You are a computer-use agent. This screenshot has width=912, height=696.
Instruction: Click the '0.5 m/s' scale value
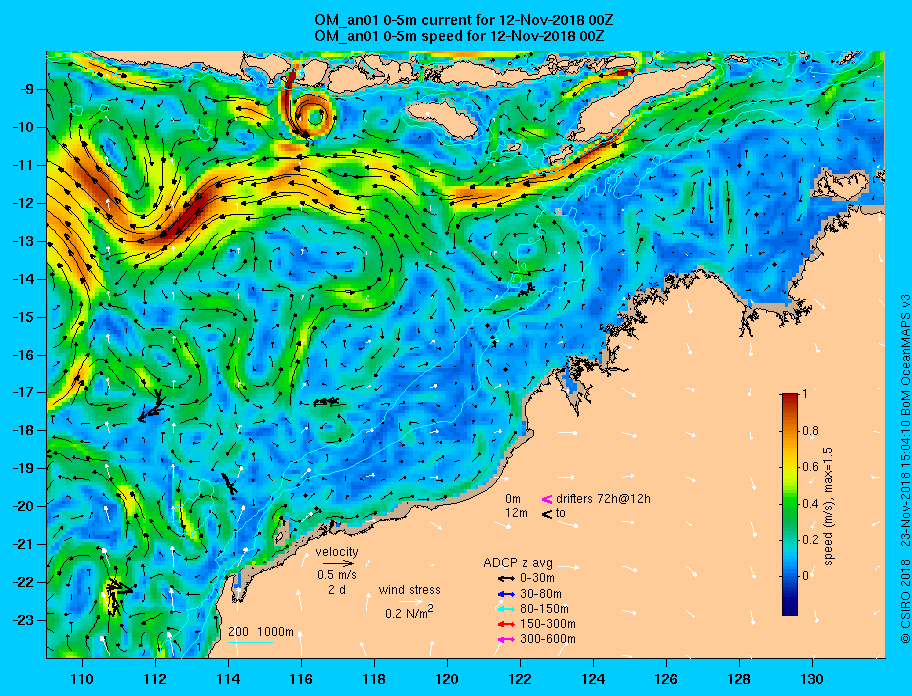tap(337, 574)
